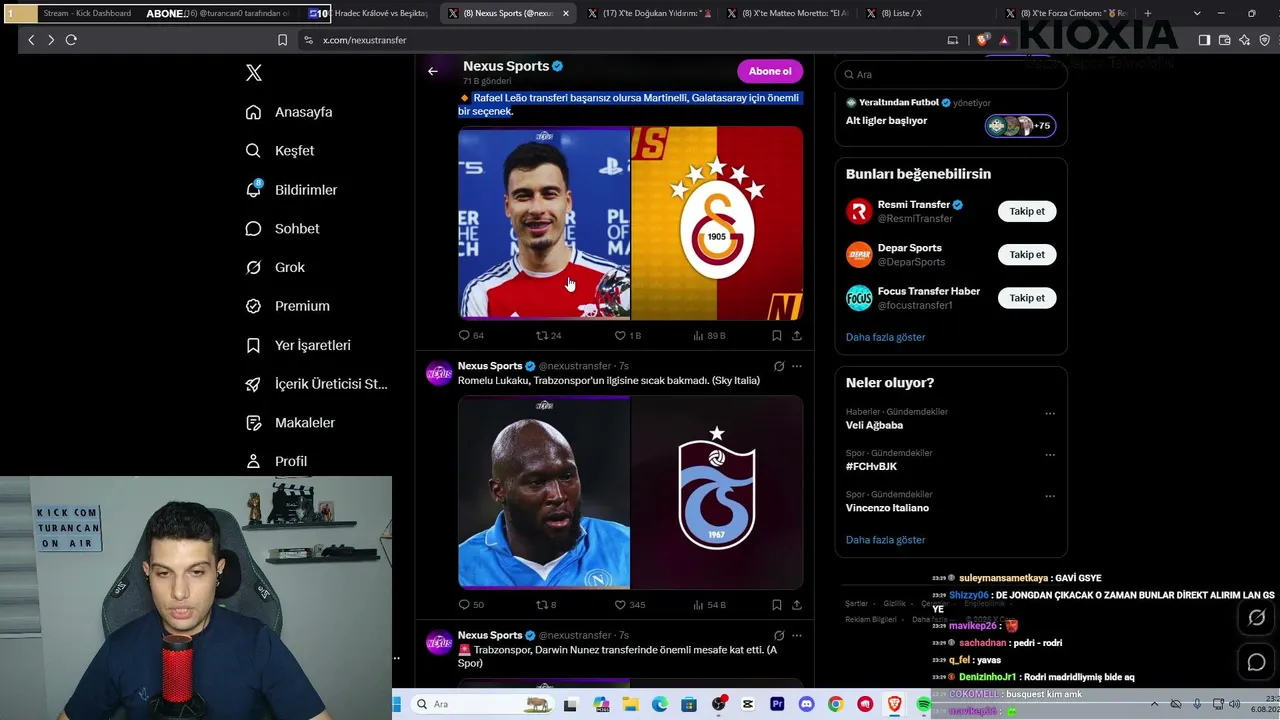Click the X logo in the sidebar
1280x720 pixels.
point(254,73)
